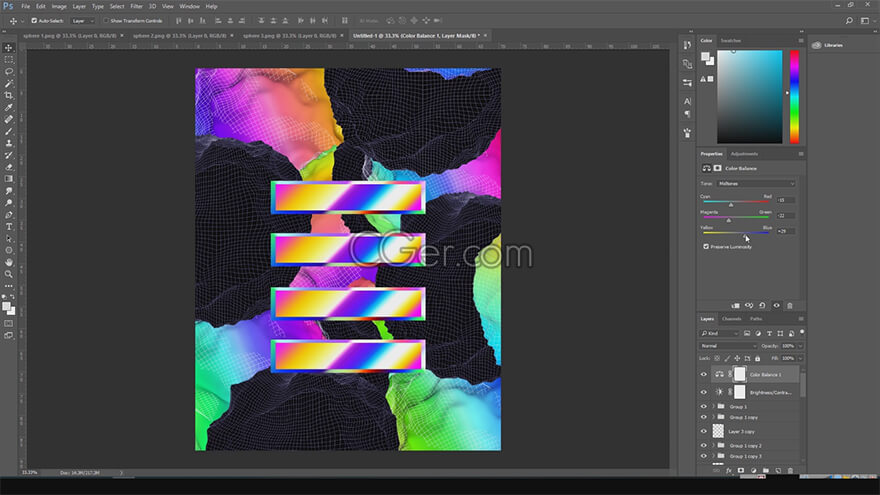Select the Gradient tool
880x495 pixels.
click(x=8, y=179)
